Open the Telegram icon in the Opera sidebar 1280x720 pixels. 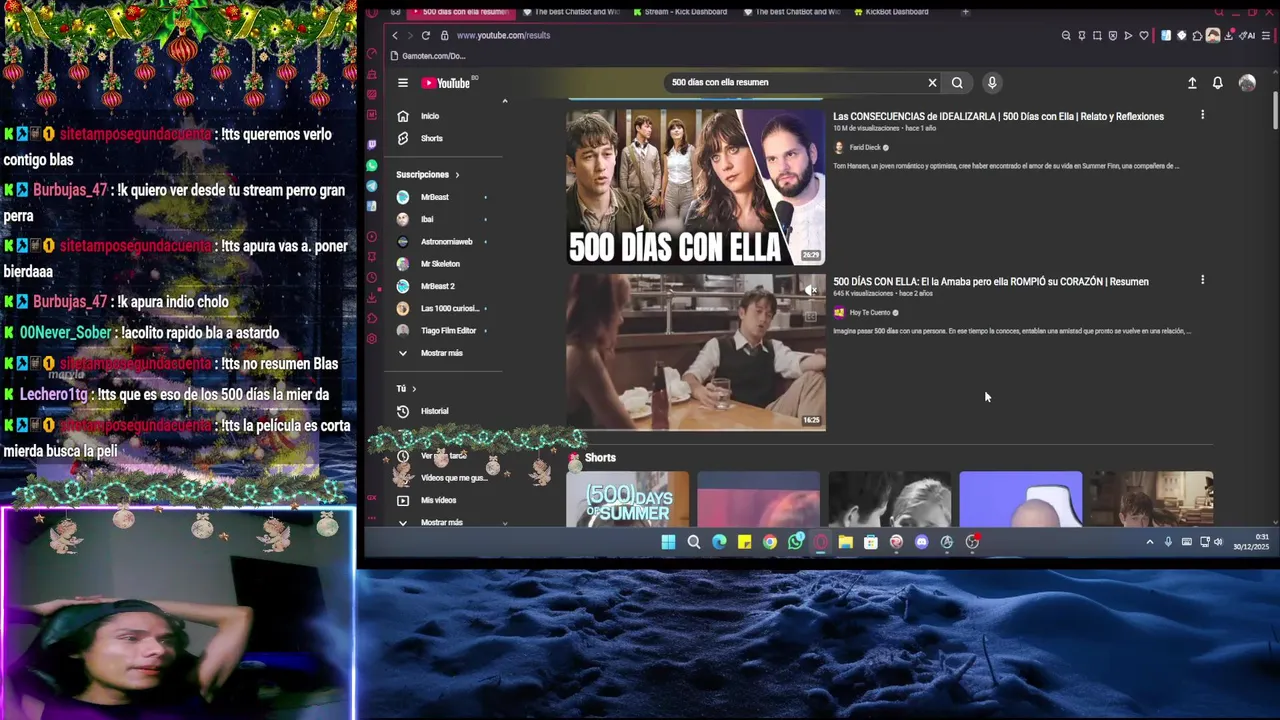click(x=372, y=186)
